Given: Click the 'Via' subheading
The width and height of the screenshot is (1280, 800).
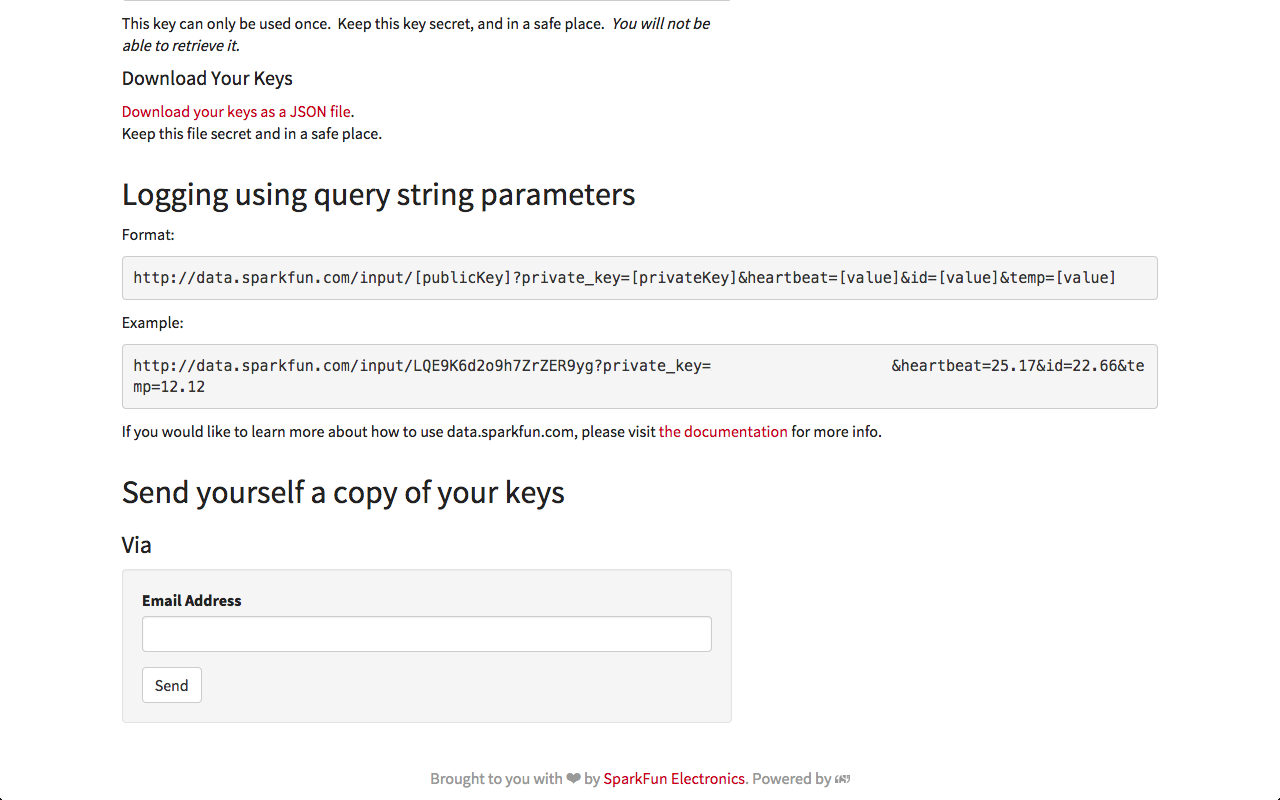Looking at the screenshot, I should point(137,545).
